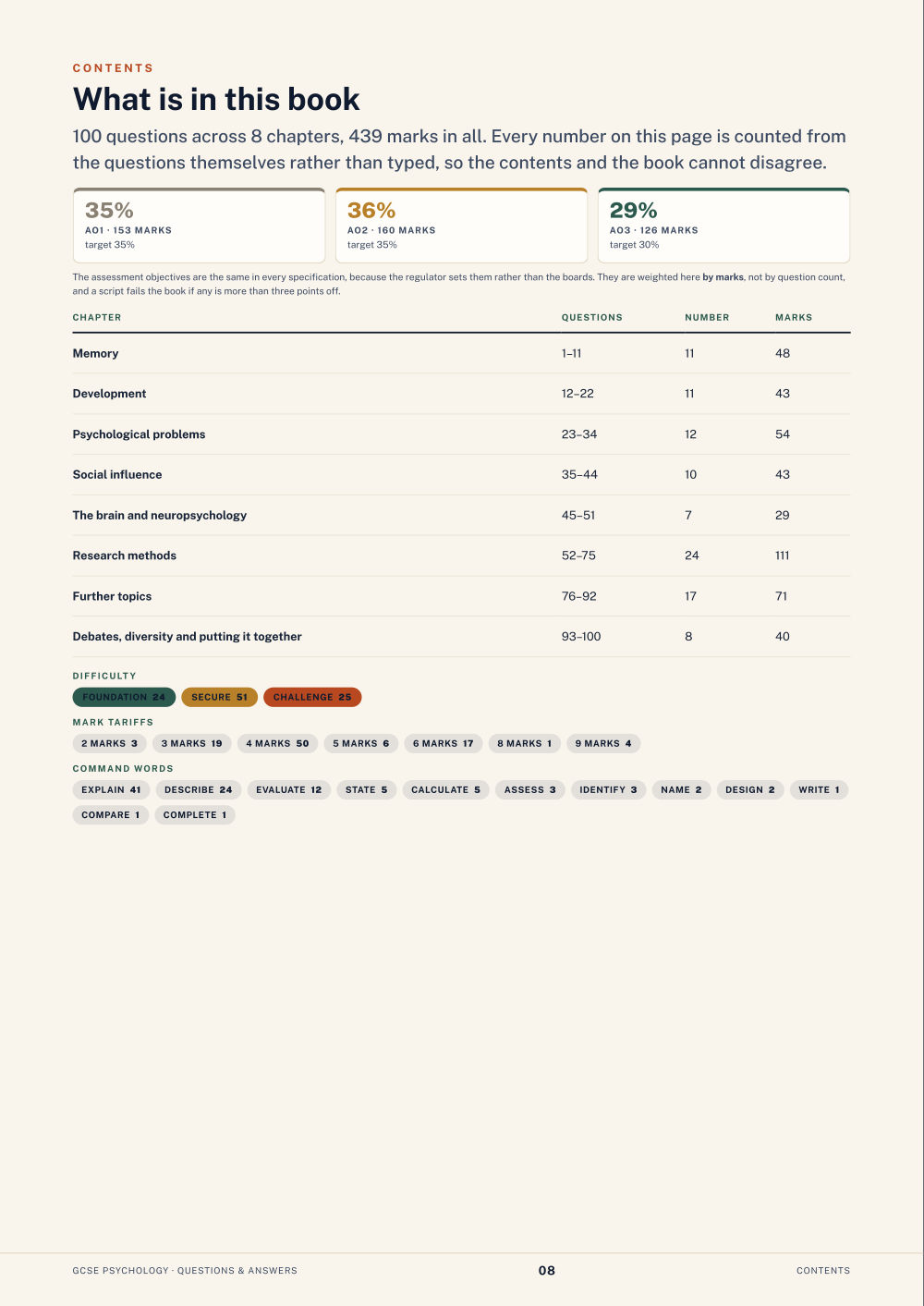Click question range 52–75 for Research methods

(x=578, y=555)
